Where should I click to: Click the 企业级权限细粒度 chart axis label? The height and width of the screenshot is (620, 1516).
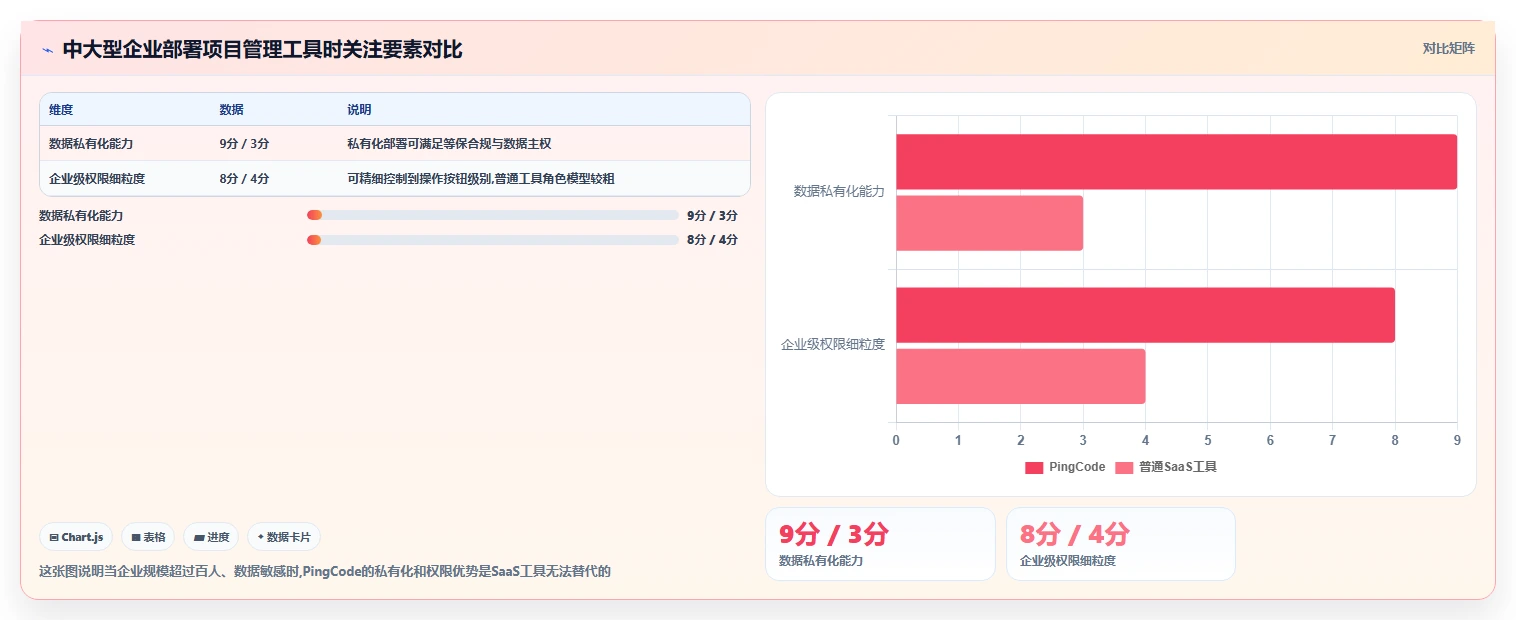(x=833, y=344)
